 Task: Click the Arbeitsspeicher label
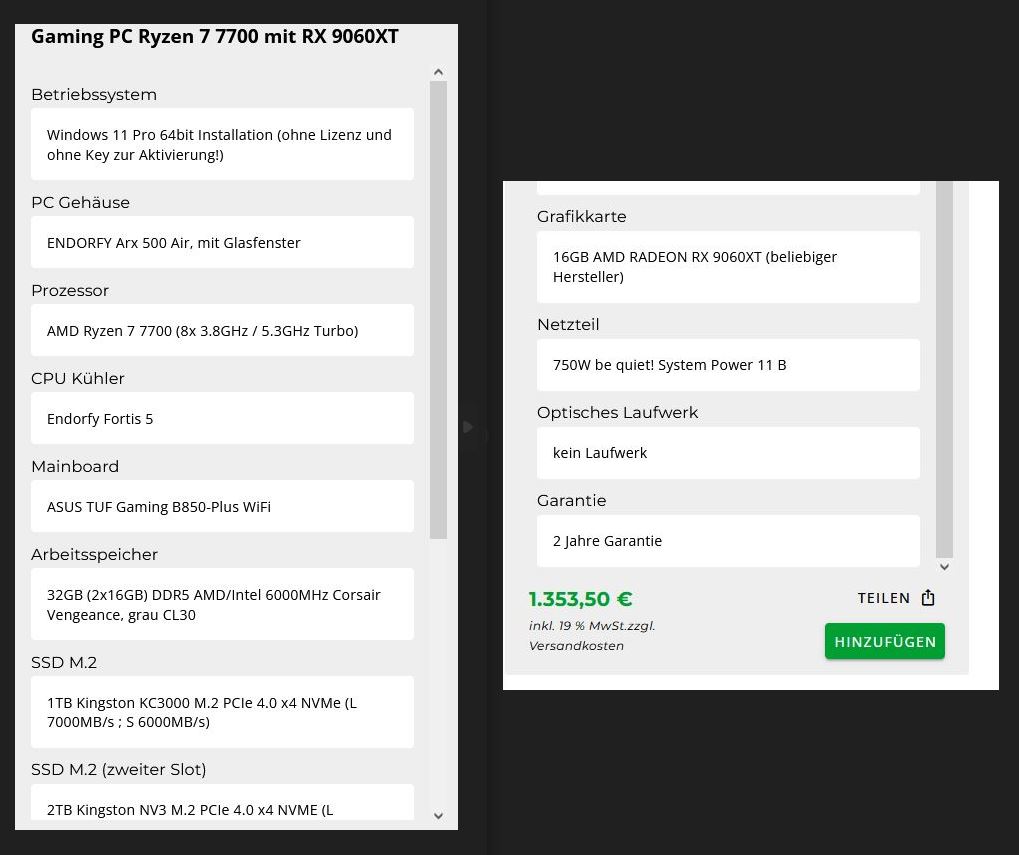(95, 554)
